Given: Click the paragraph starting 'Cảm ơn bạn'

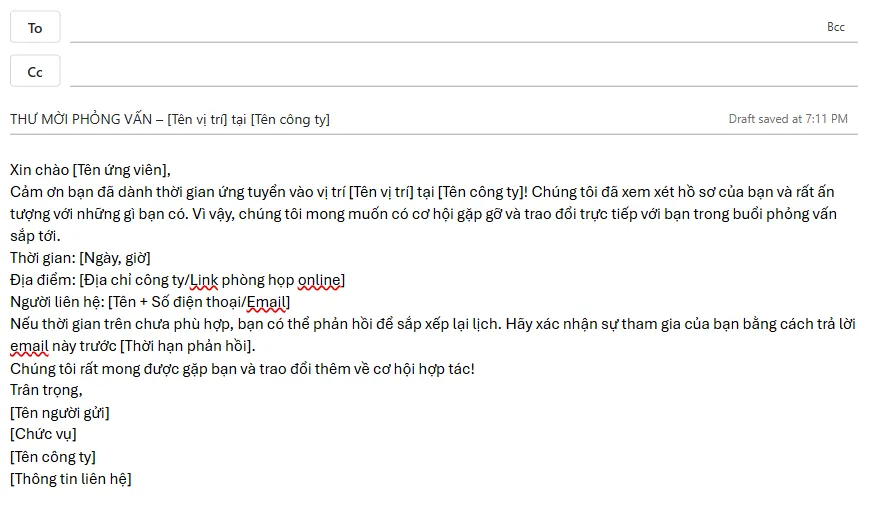Looking at the screenshot, I should coord(423,214).
